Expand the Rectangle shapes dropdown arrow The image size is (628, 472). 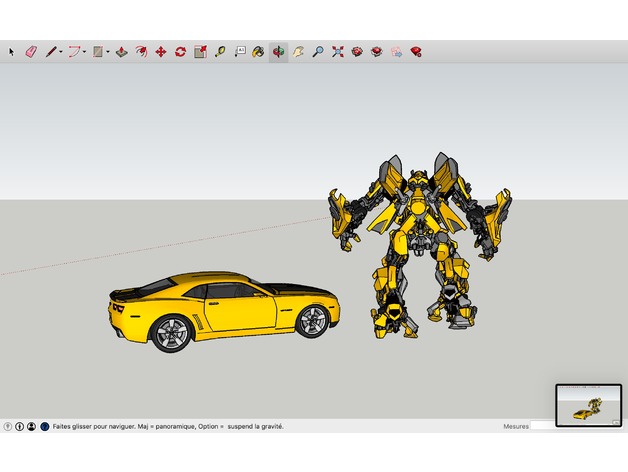tap(108, 52)
